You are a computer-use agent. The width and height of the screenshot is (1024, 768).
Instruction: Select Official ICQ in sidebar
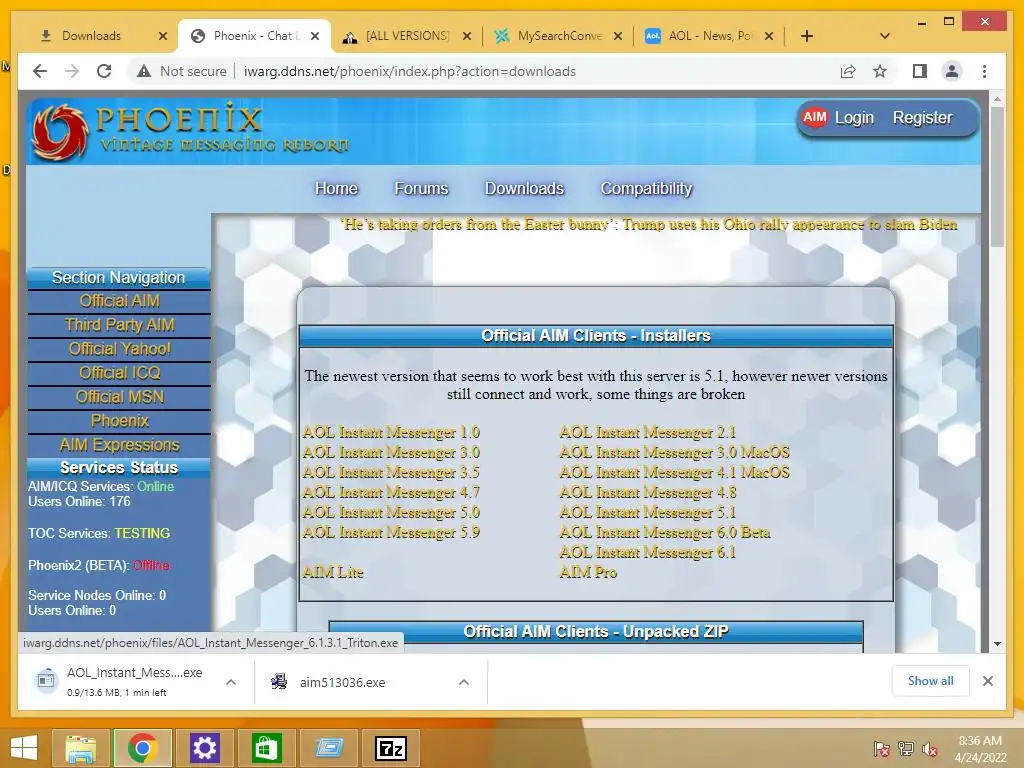pos(120,373)
